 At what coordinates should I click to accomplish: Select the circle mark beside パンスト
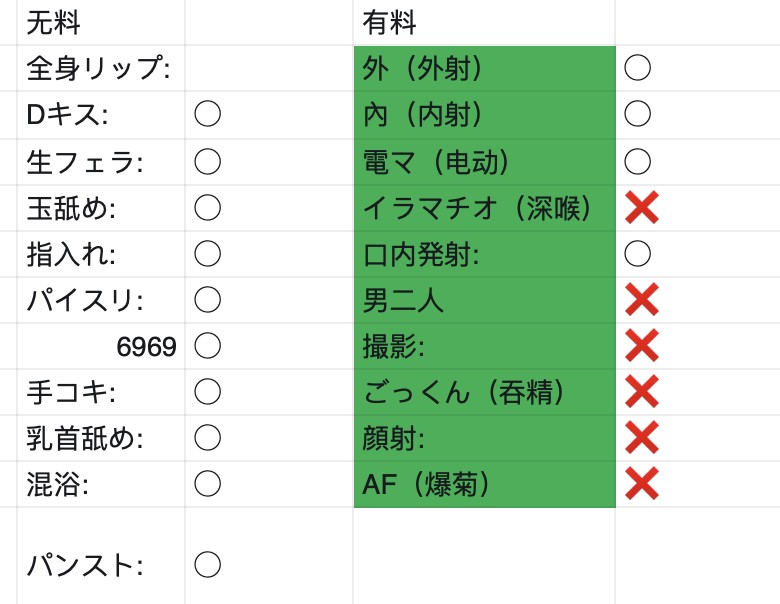[x=207, y=564]
